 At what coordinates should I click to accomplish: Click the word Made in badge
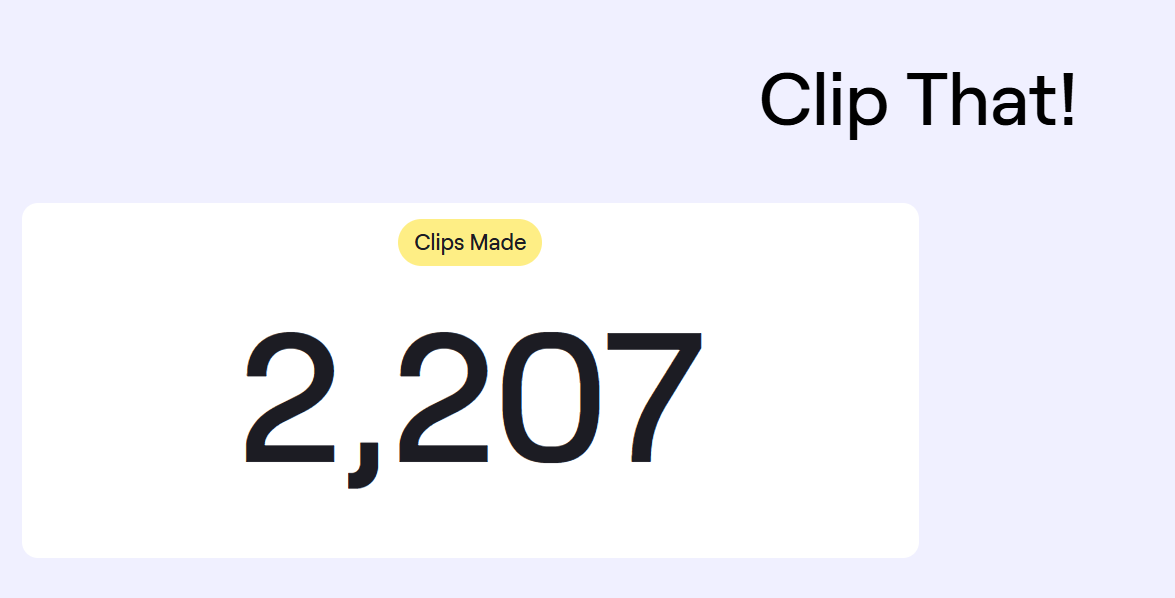click(x=498, y=242)
